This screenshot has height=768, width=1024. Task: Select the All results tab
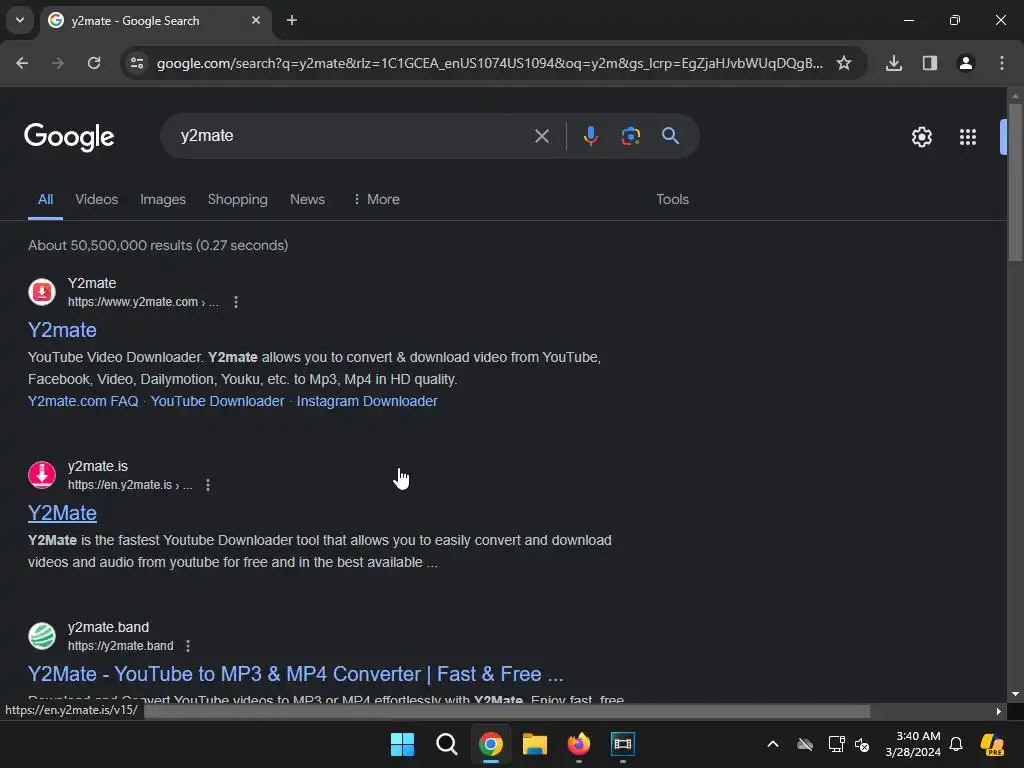click(x=45, y=200)
